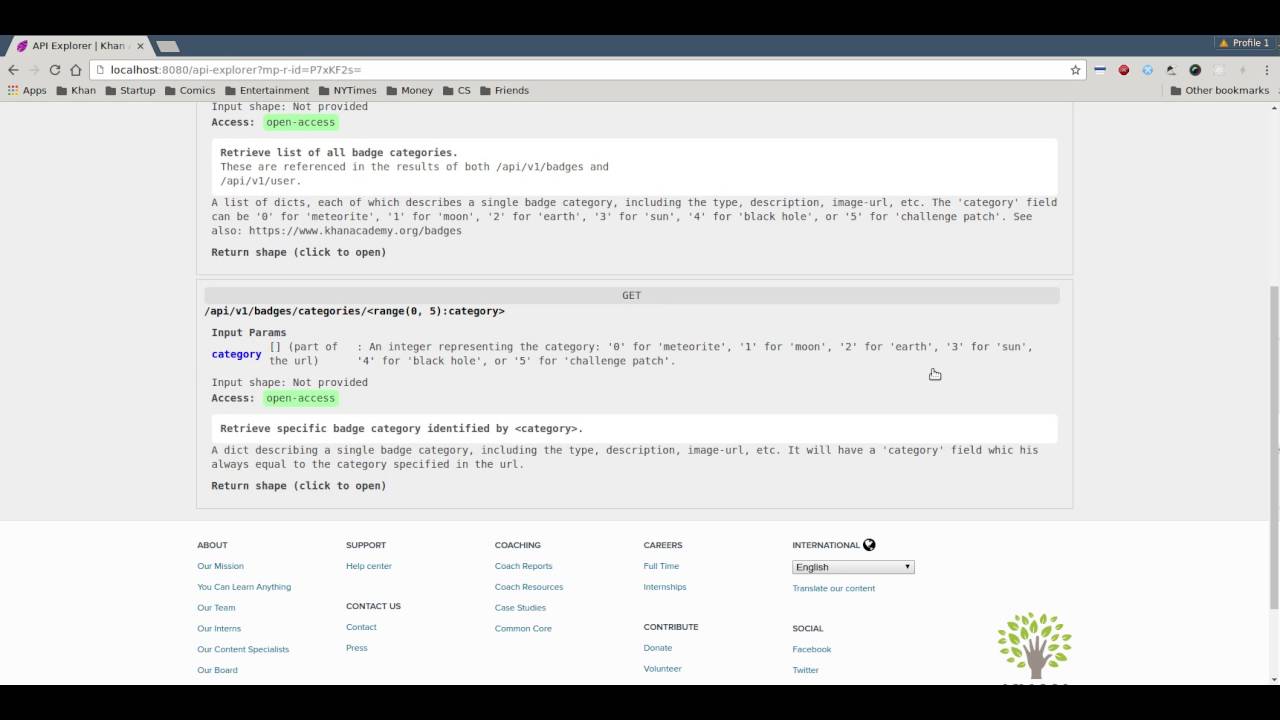Open the Case Studies link

pyautogui.click(x=520, y=608)
